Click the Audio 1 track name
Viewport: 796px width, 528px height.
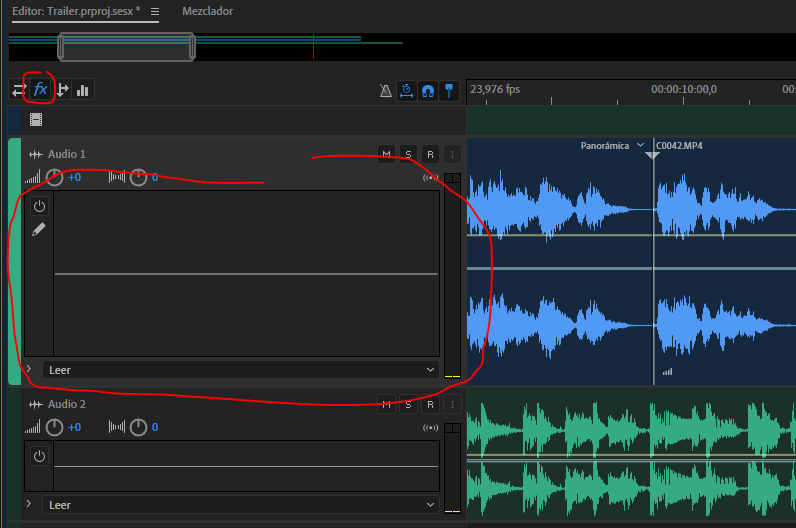click(x=67, y=154)
